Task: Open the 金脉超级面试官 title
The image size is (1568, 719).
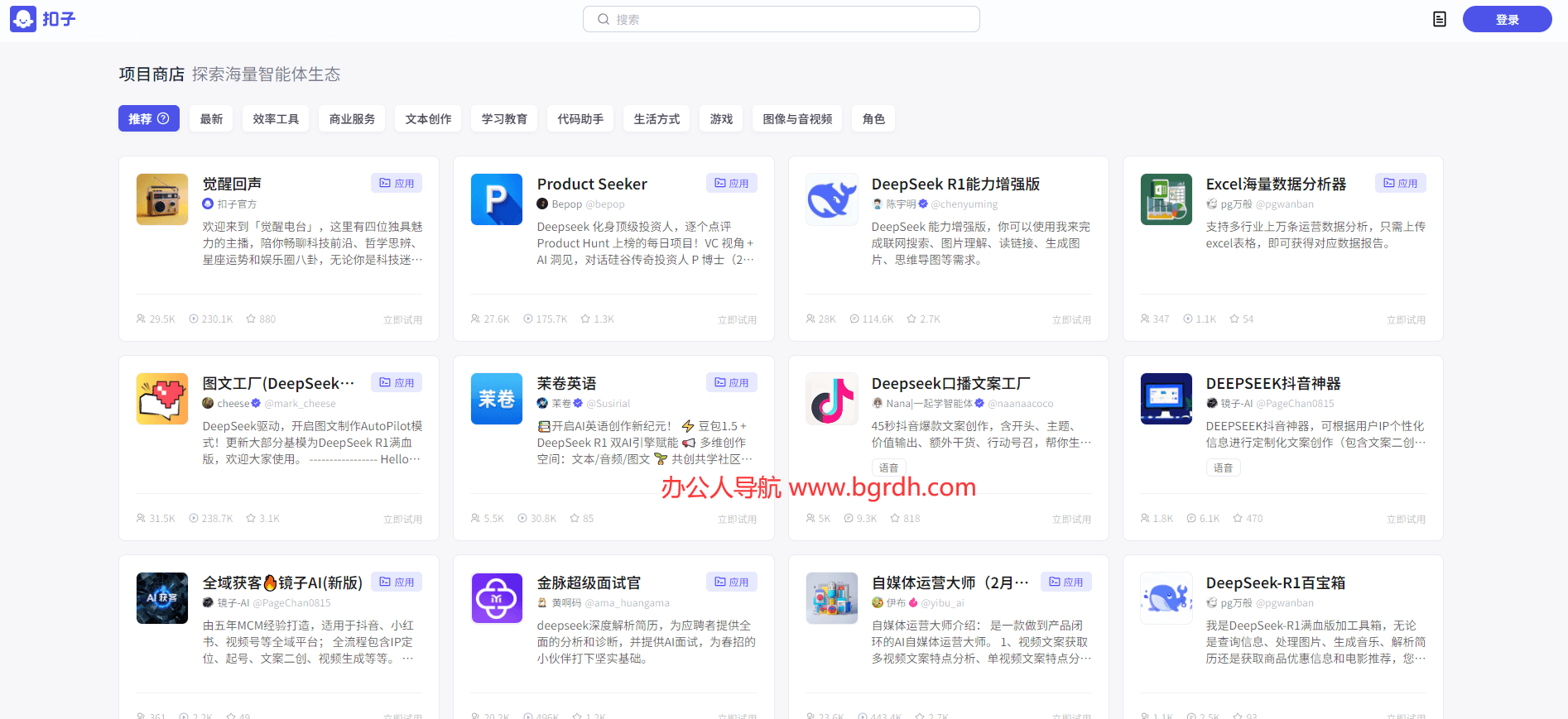Action: [x=589, y=582]
